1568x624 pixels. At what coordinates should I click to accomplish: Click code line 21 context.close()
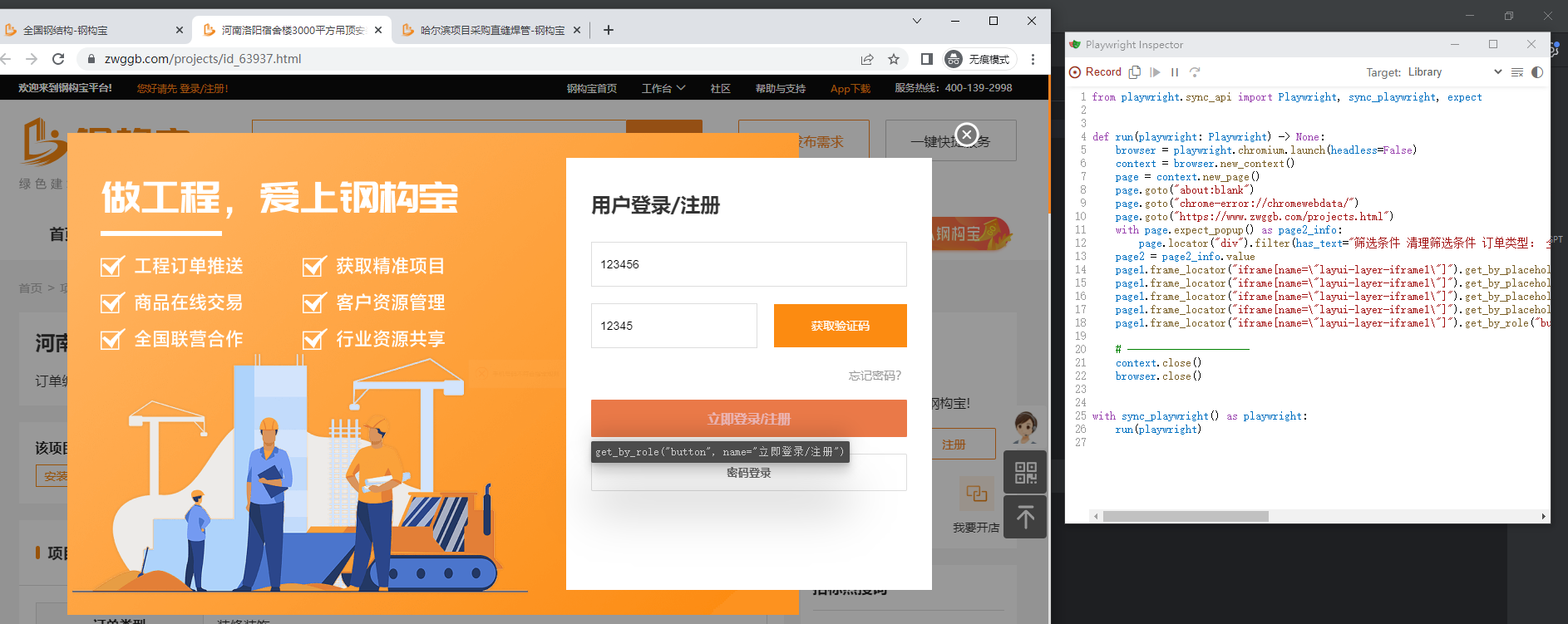tap(1158, 363)
